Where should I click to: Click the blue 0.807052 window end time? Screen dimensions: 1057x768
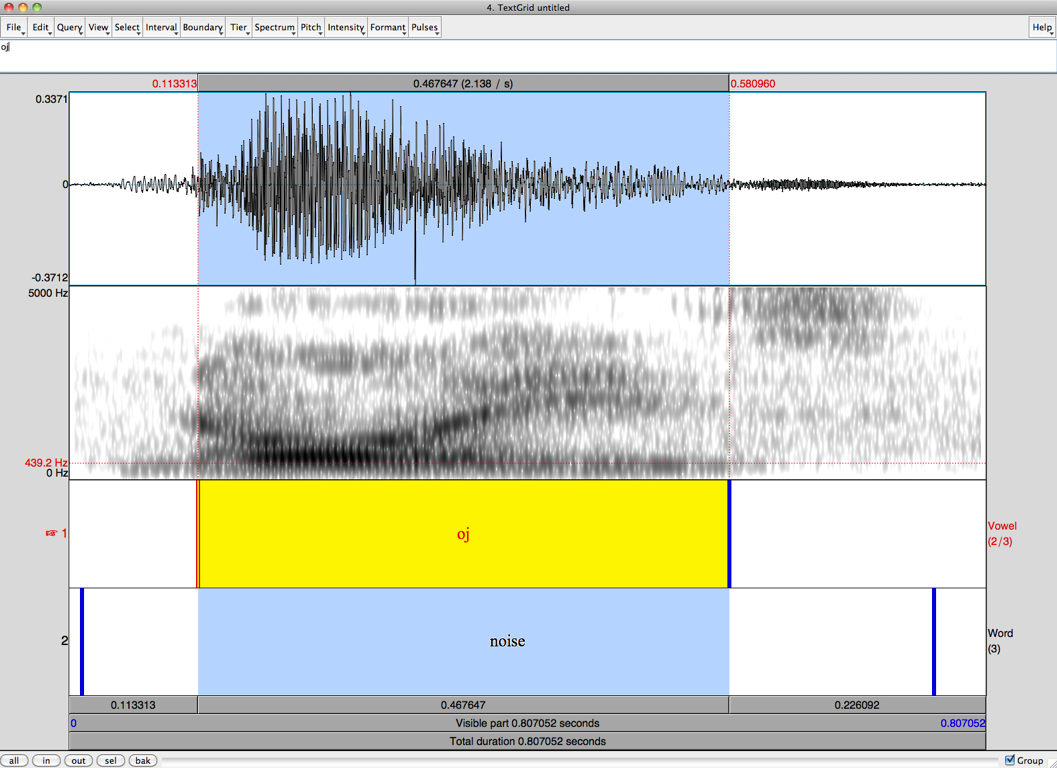coord(963,723)
